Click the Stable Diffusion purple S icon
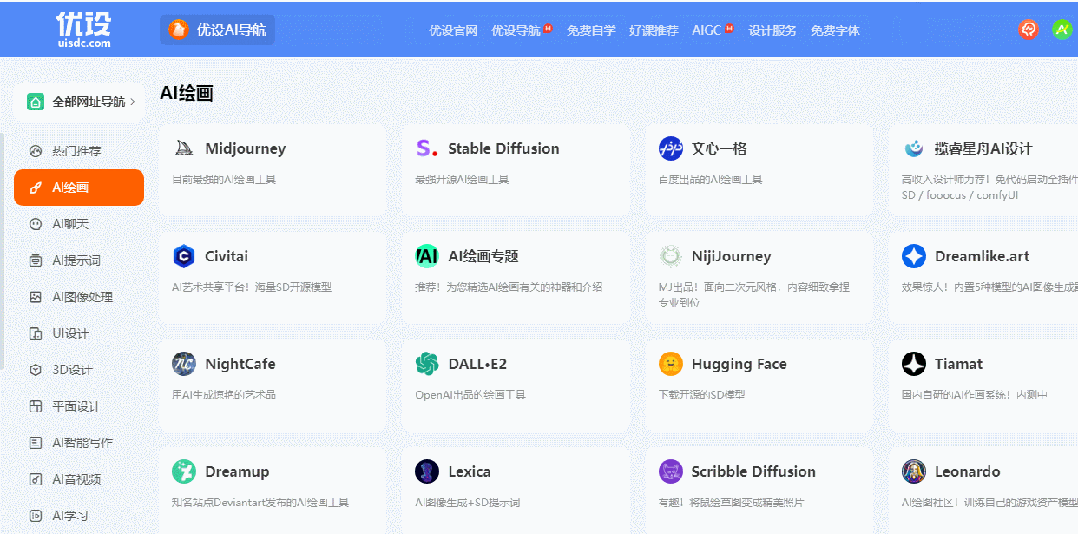The width and height of the screenshot is (1078, 534). tap(427, 148)
